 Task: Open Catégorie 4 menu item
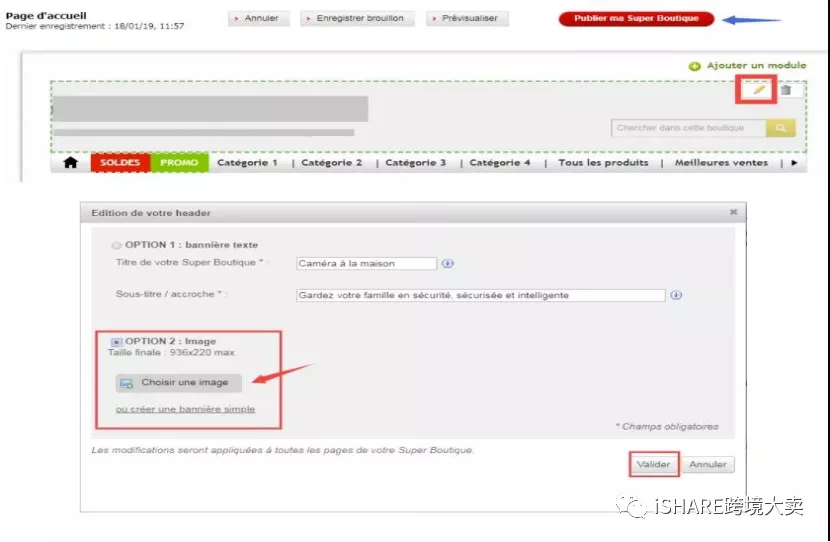coord(500,162)
